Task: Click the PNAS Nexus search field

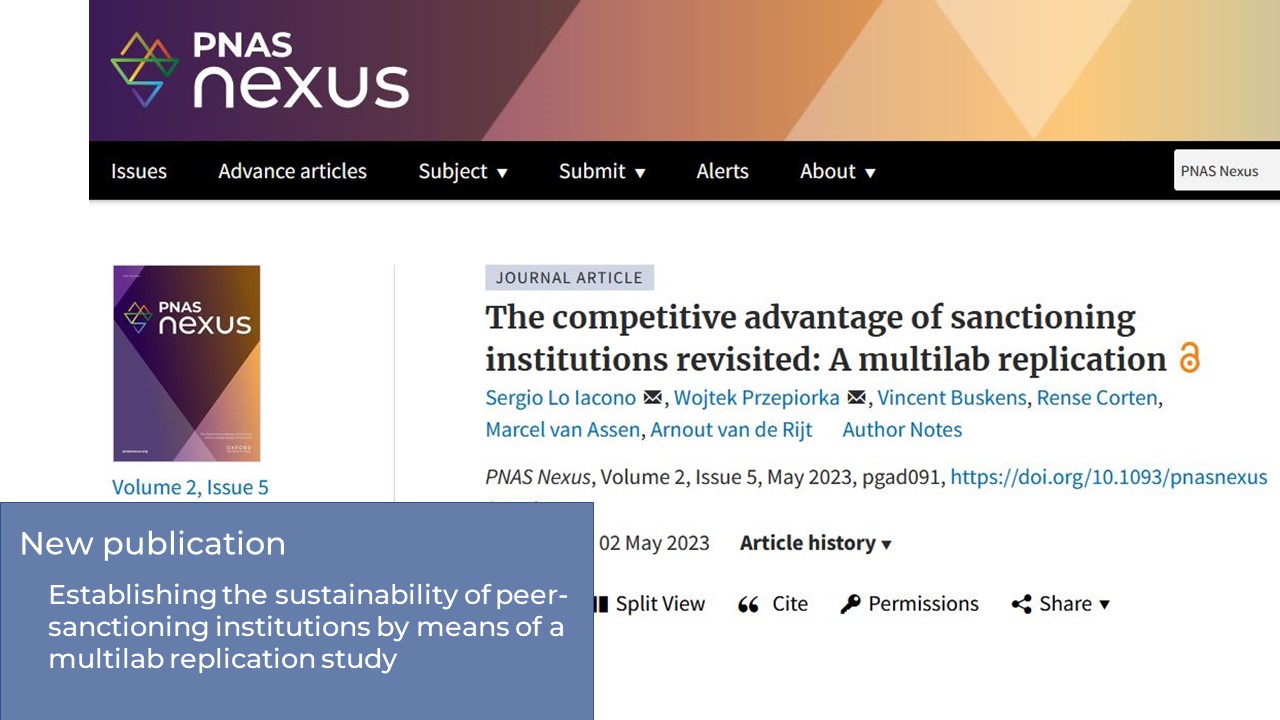Action: point(1227,171)
